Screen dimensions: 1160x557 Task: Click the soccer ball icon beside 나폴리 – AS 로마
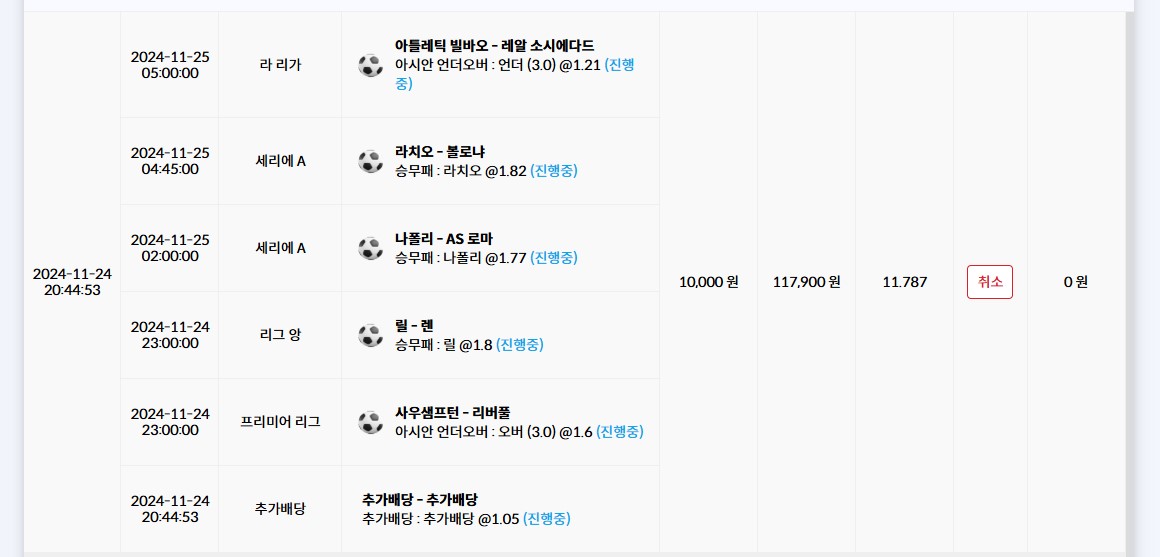coord(370,248)
